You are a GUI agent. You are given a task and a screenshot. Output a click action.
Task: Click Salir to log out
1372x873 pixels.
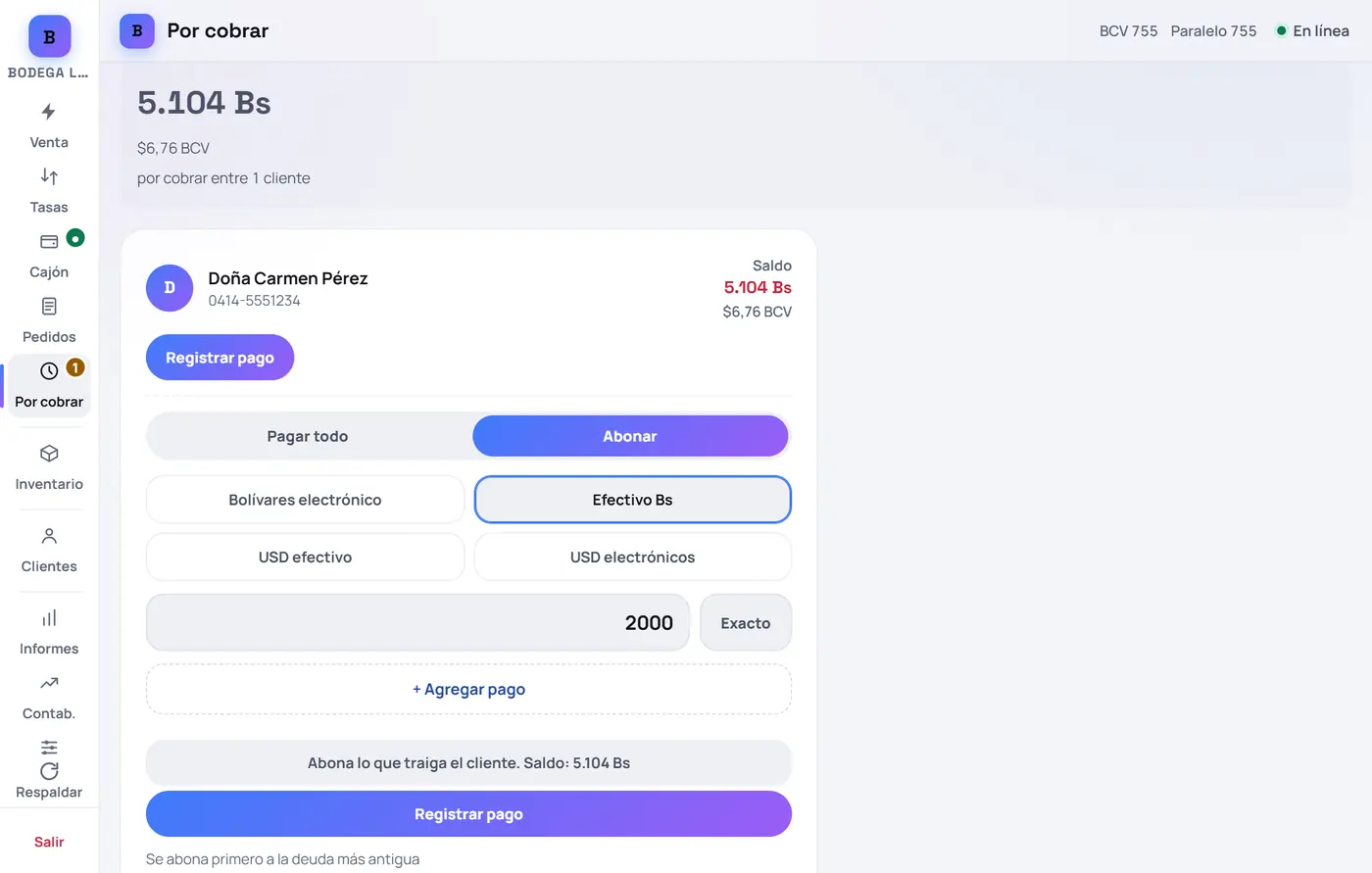click(x=49, y=842)
